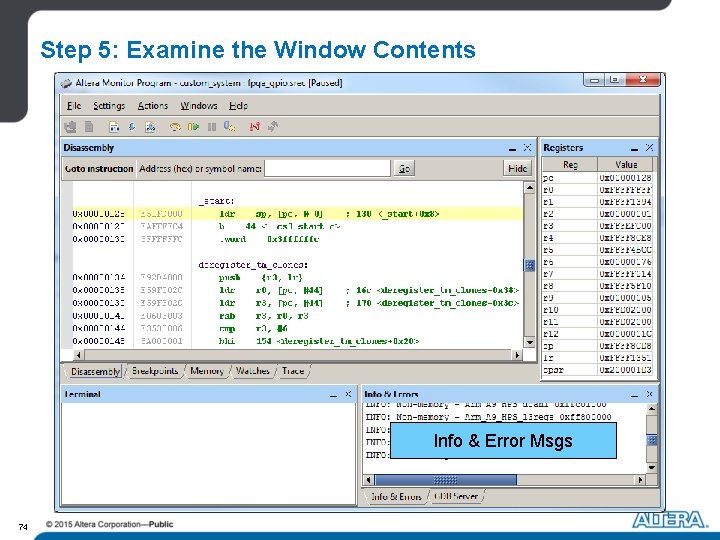Switch to the Breakpoints tab
Viewport: 720px width, 540px height.
(x=155, y=371)
